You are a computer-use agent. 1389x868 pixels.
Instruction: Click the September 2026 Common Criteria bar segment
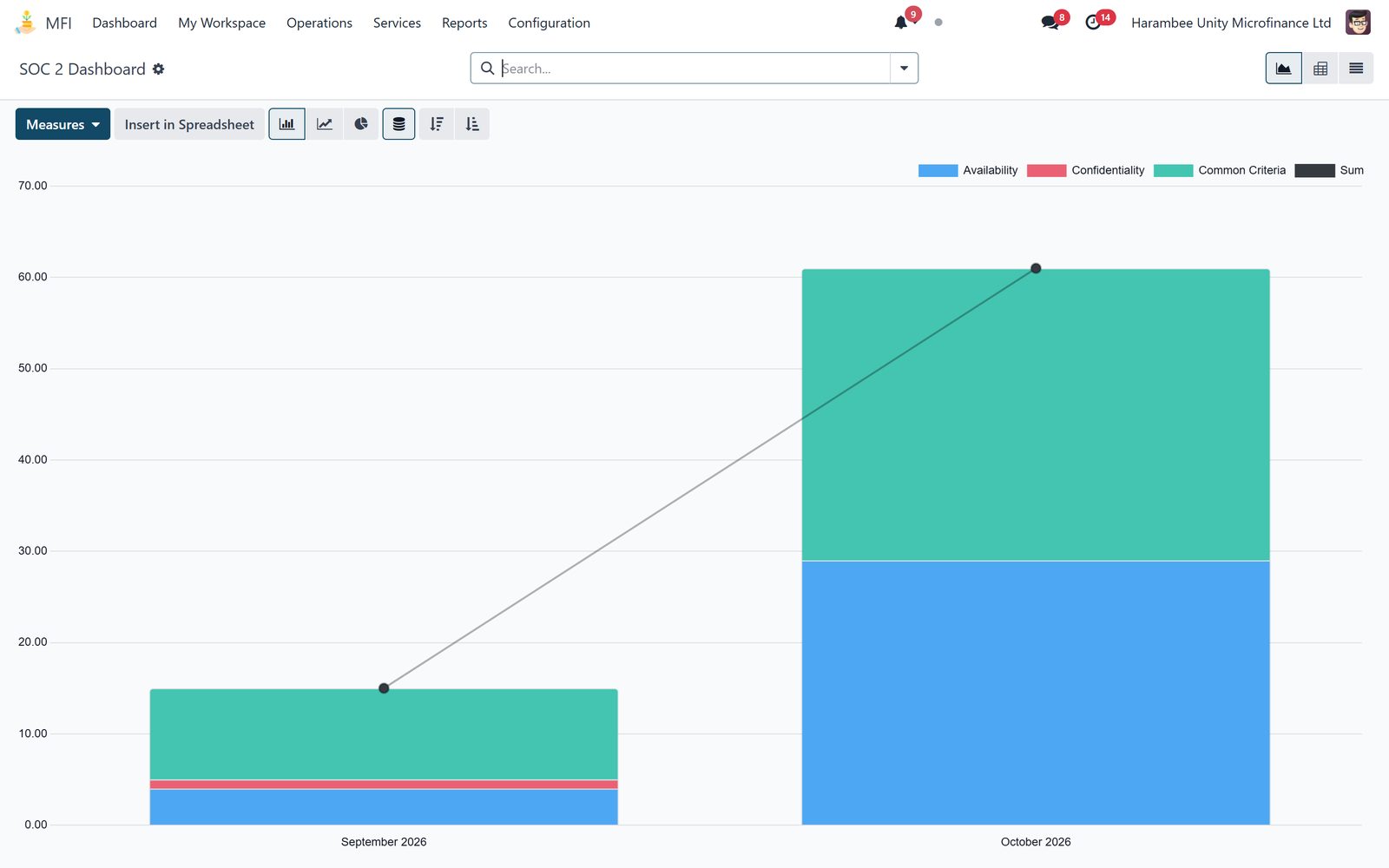pos(384,734)
